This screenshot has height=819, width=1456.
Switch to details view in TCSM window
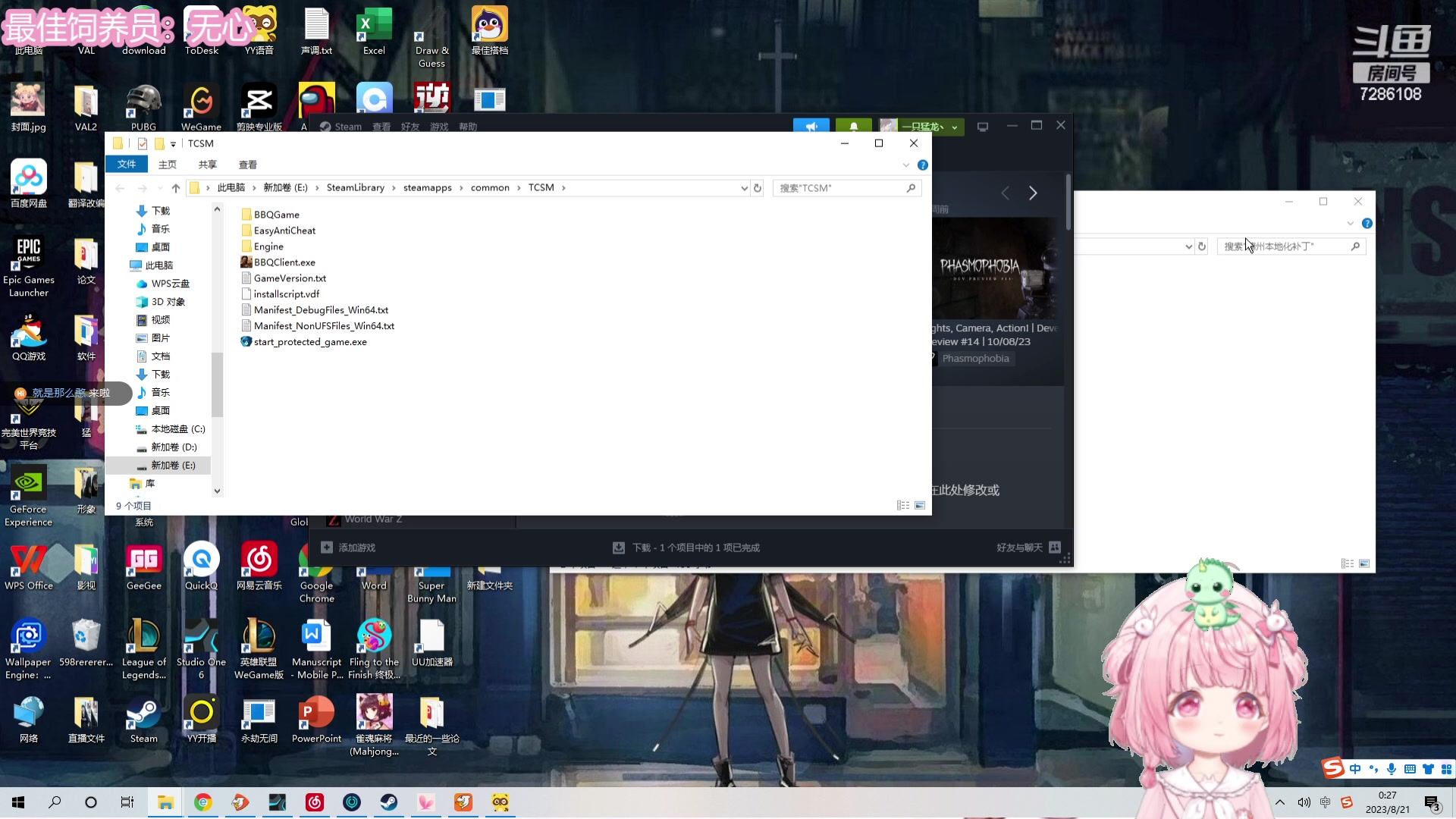coord(902,506)
